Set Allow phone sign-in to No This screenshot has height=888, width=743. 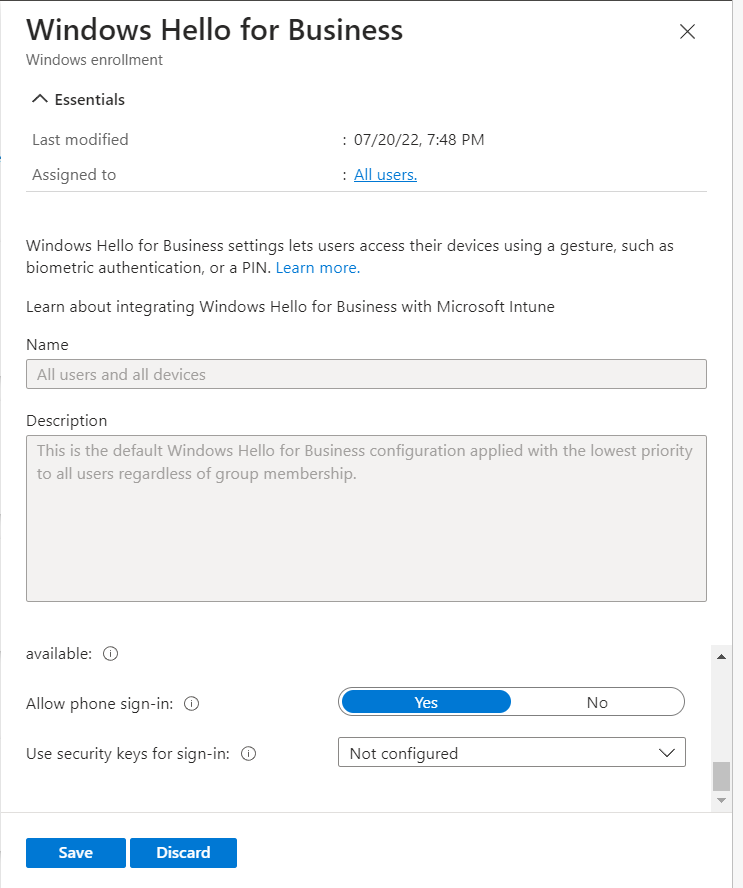(x=597, y=702)
